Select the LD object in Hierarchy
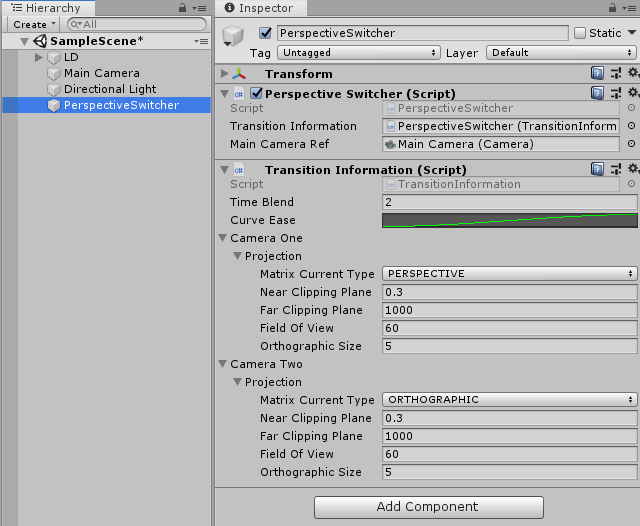Screen dimensions: 640x526 (x=71, y=57)
